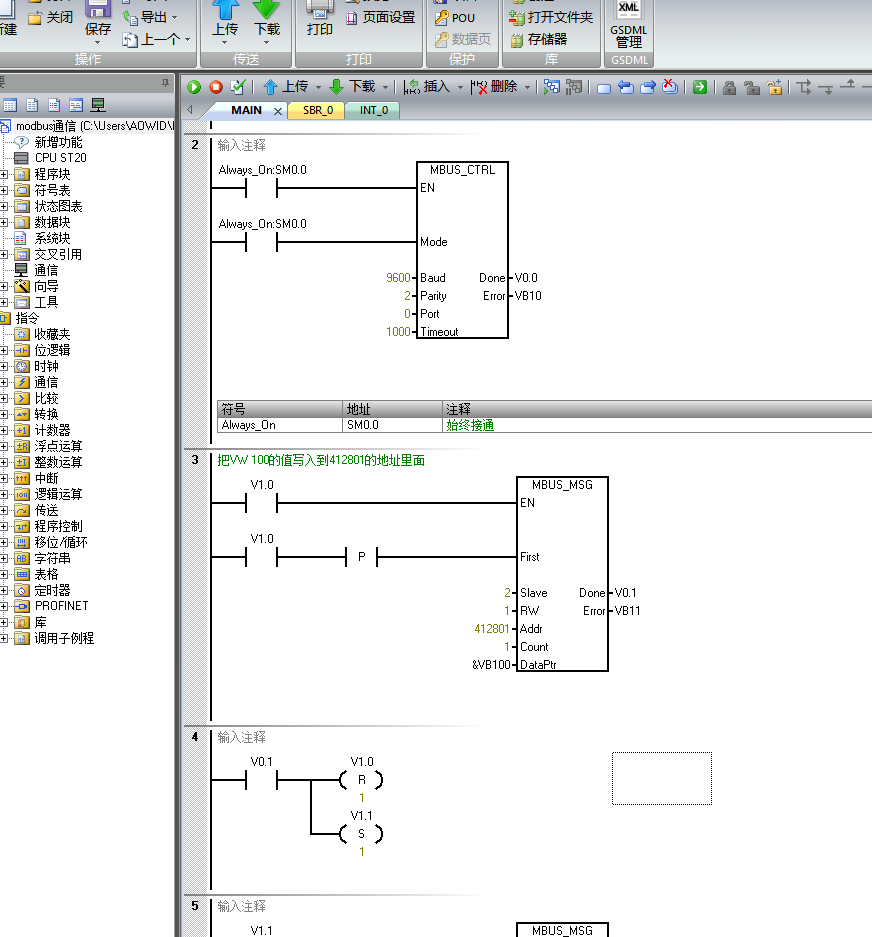
Task: Expand the 定时器 instruction folder
Action: coord(5,590)
